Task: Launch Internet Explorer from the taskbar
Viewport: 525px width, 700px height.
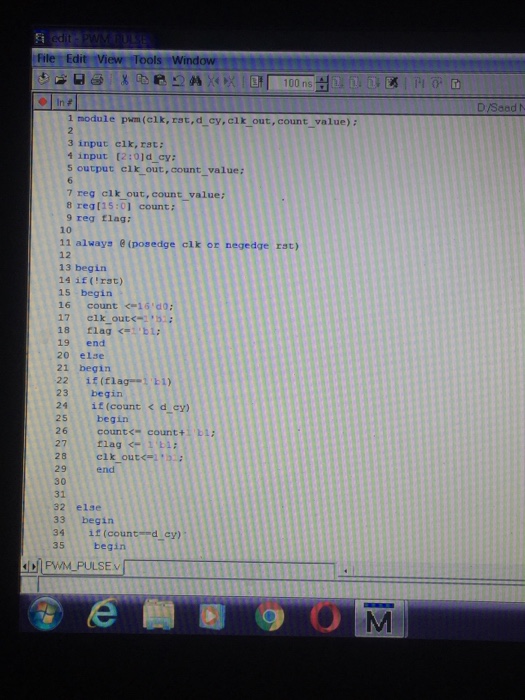Action: tap(103, 614)
